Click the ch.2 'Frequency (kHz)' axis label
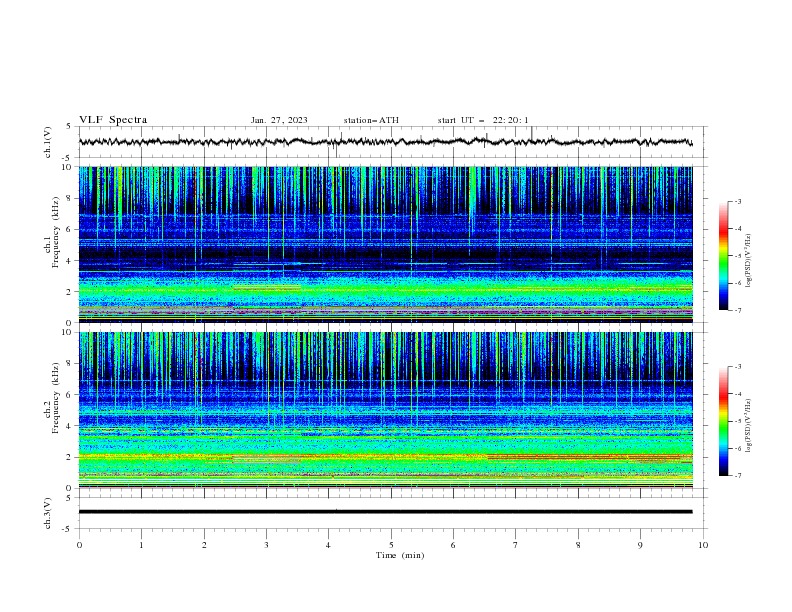792x612 pixels. coord(56,397)
